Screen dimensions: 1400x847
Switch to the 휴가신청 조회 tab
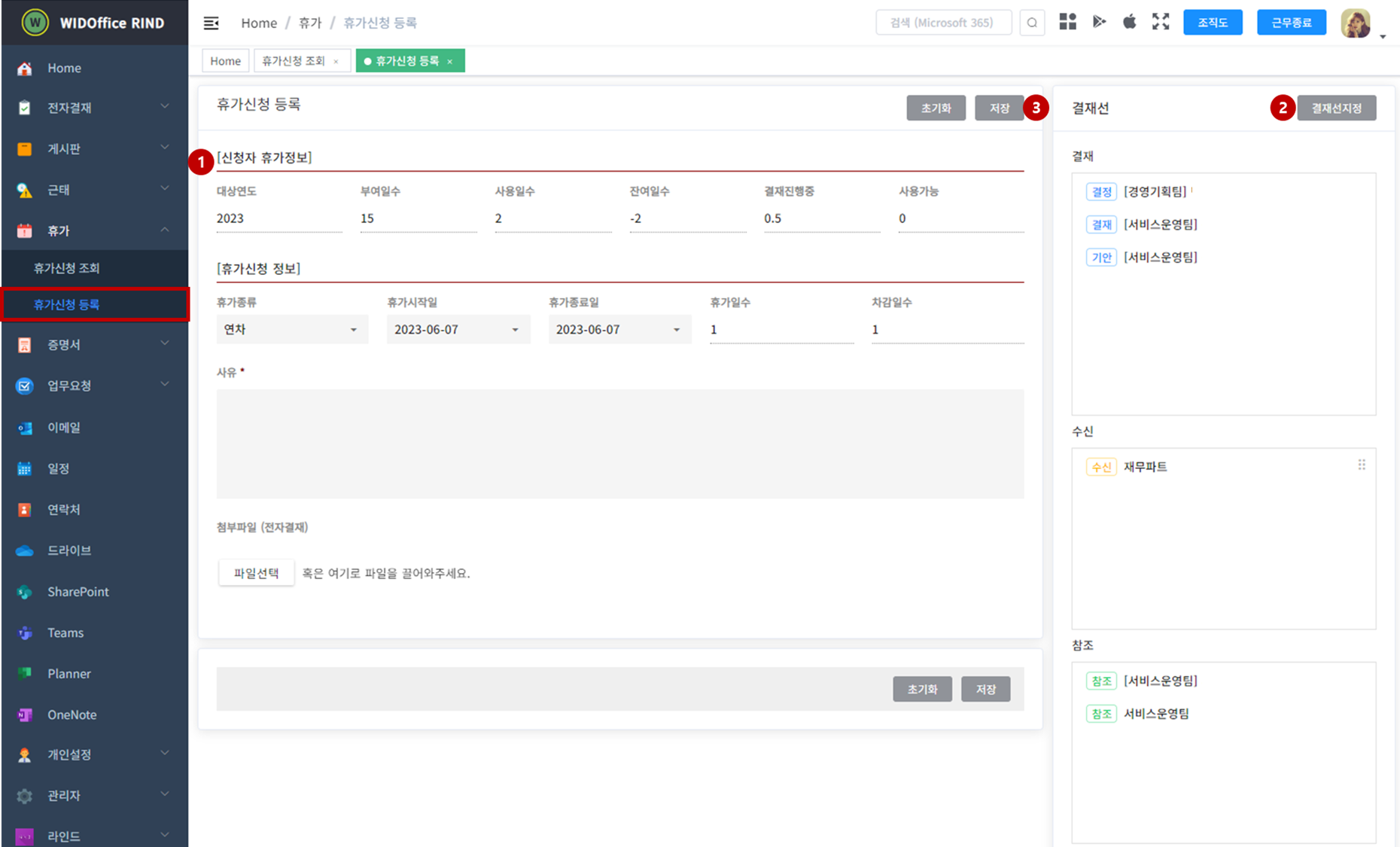294,61
